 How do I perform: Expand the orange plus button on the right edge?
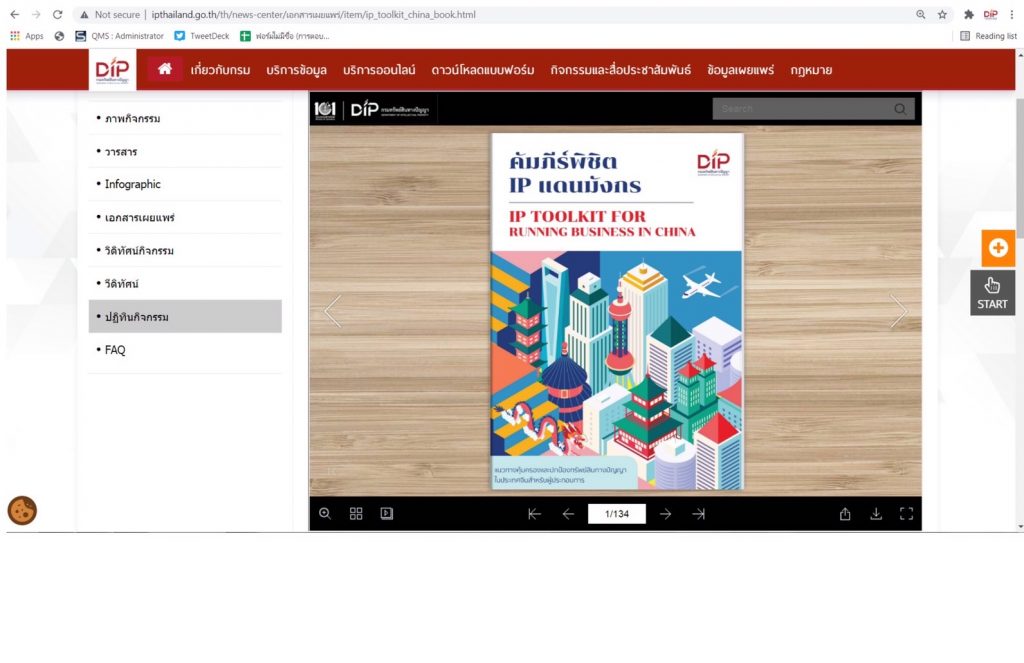point(997,248)
